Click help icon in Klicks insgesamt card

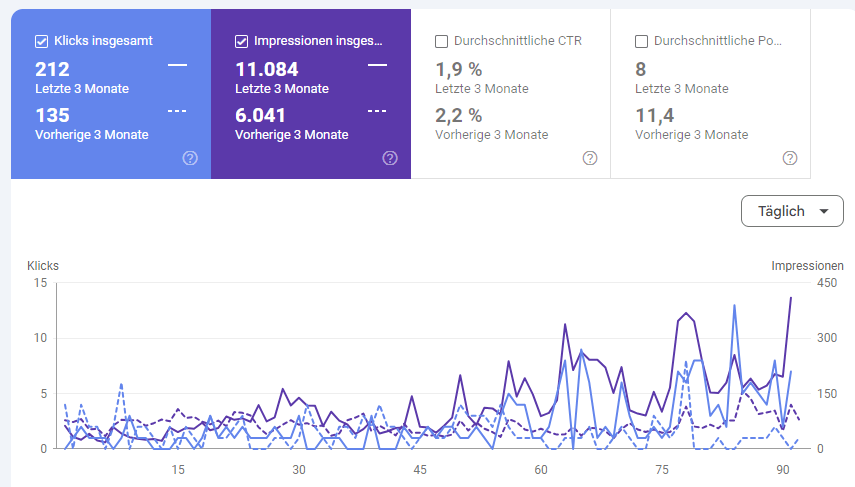pyautogui.click(x=190, y=158)
